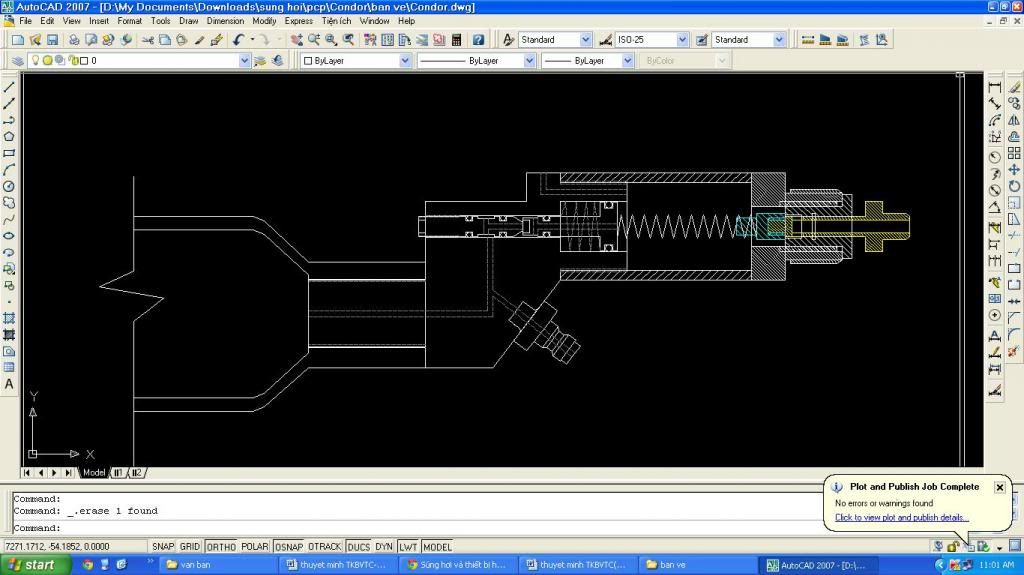
Task: Click the command line input area
Action: click(416, 528)
